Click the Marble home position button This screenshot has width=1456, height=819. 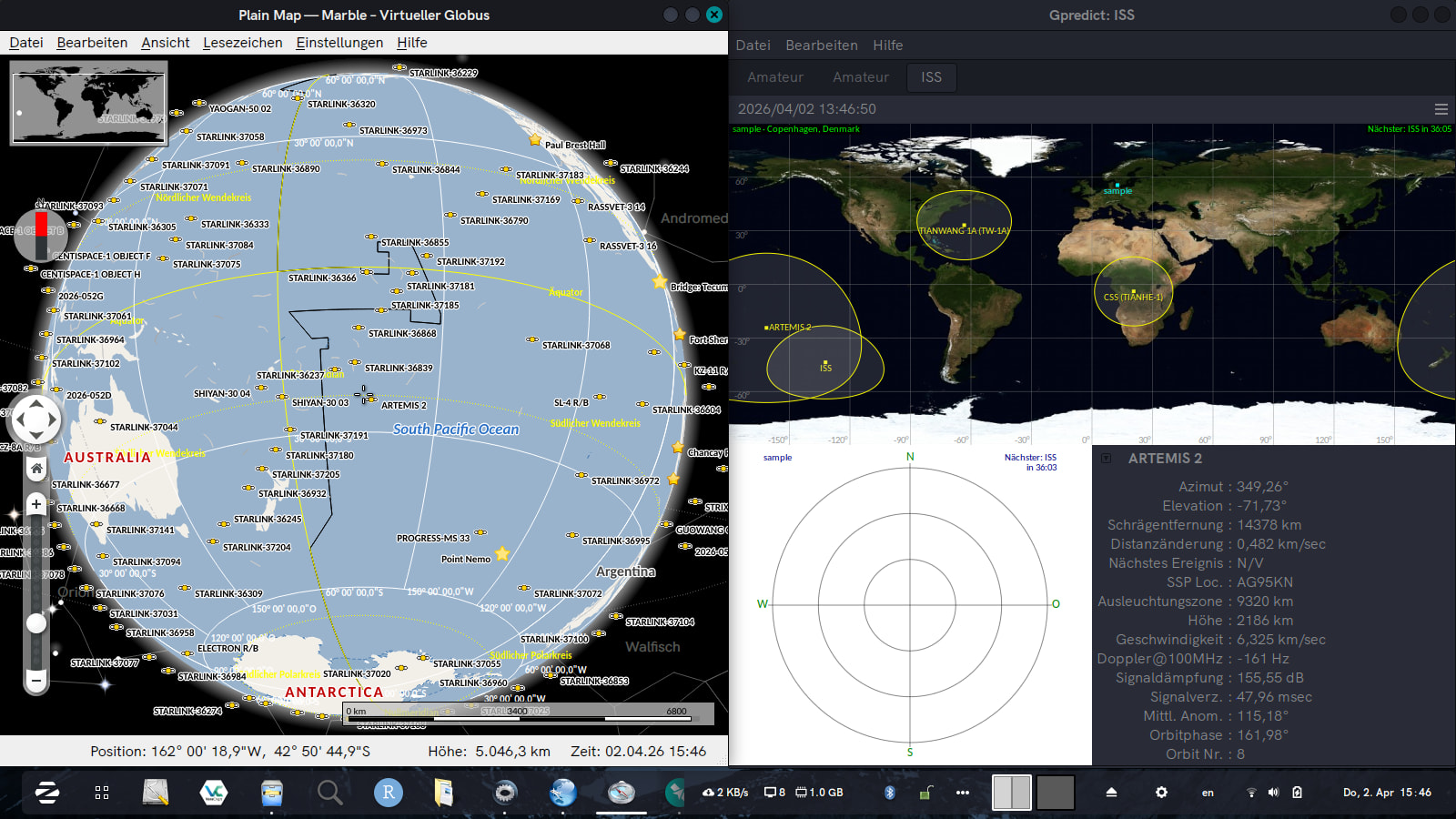click(36, 469)
